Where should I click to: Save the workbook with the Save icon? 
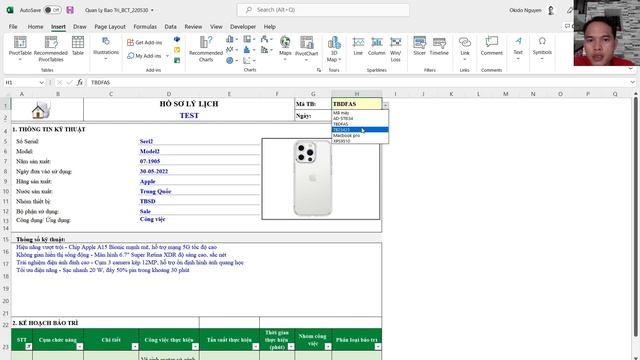[x=70, y=10]
